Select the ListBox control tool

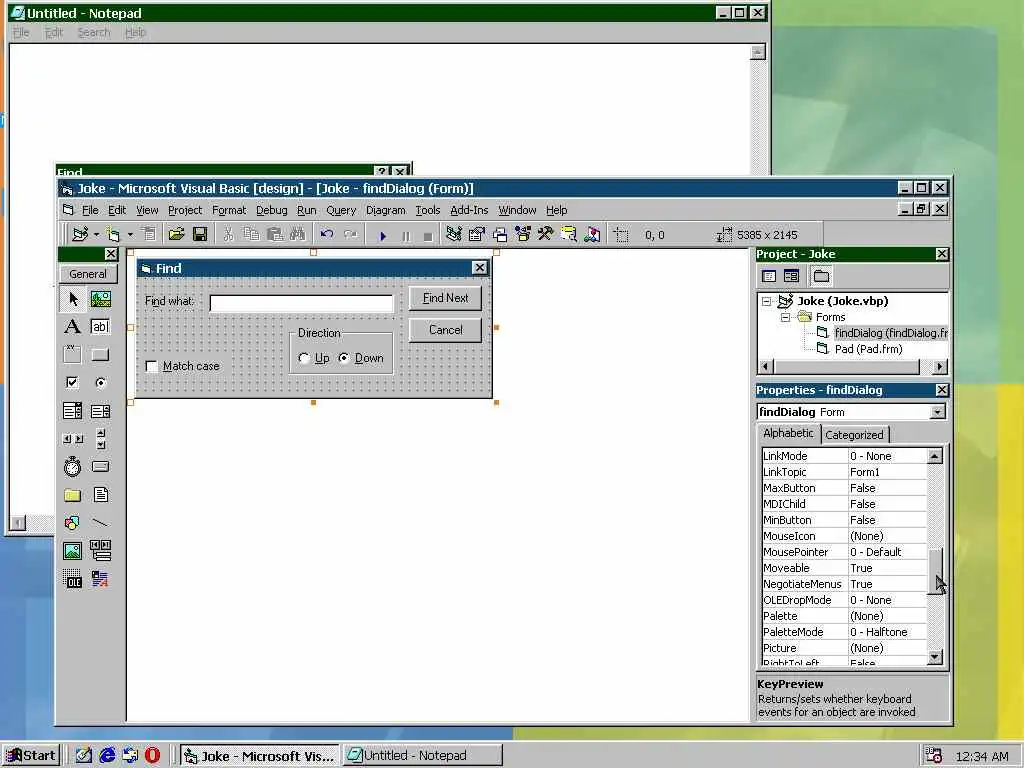[101, 411]
